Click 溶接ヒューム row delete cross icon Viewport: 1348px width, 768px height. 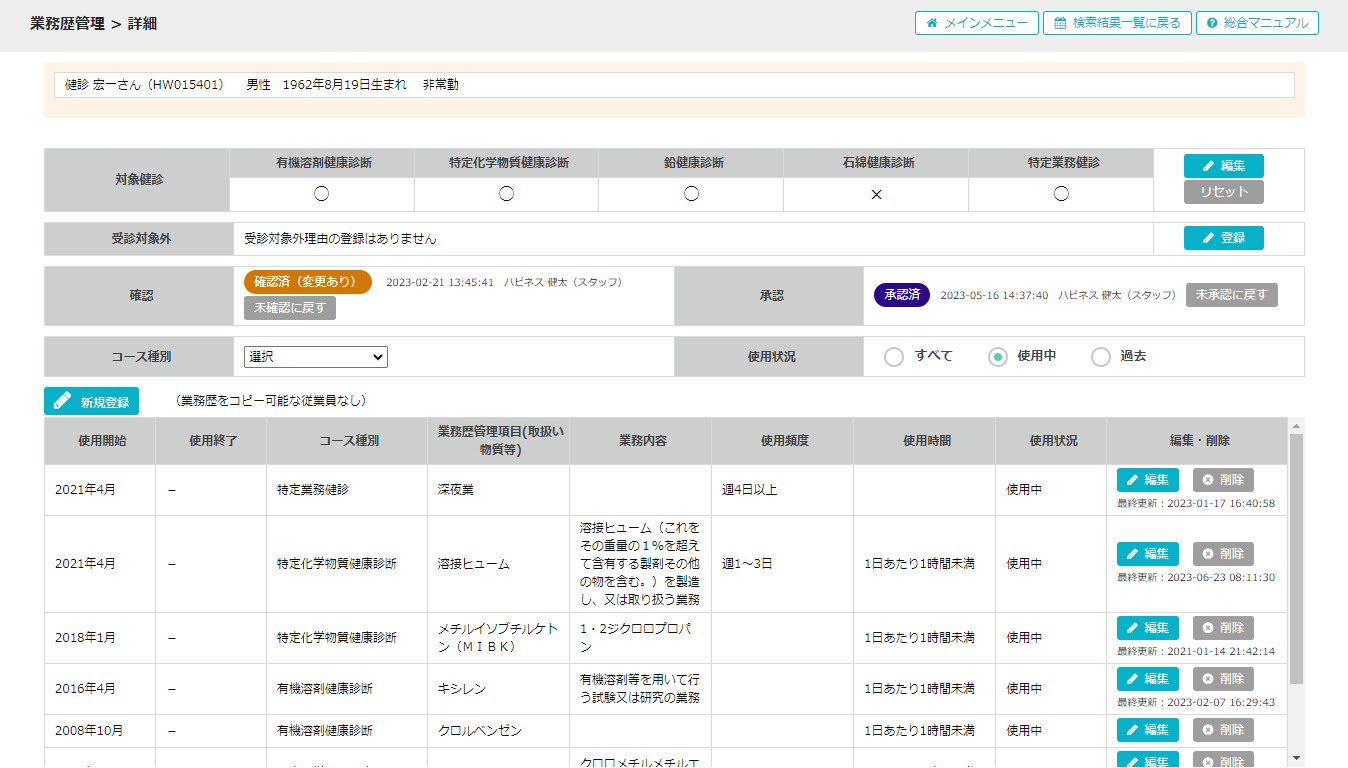1208,554
